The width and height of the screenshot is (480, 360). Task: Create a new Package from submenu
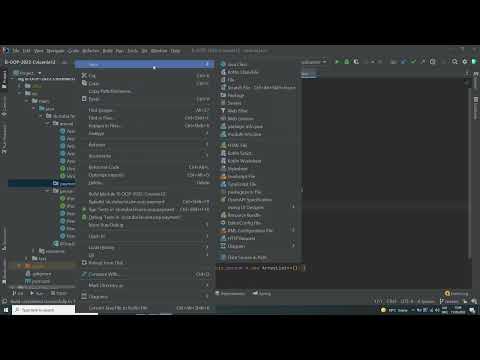point(259,95)
